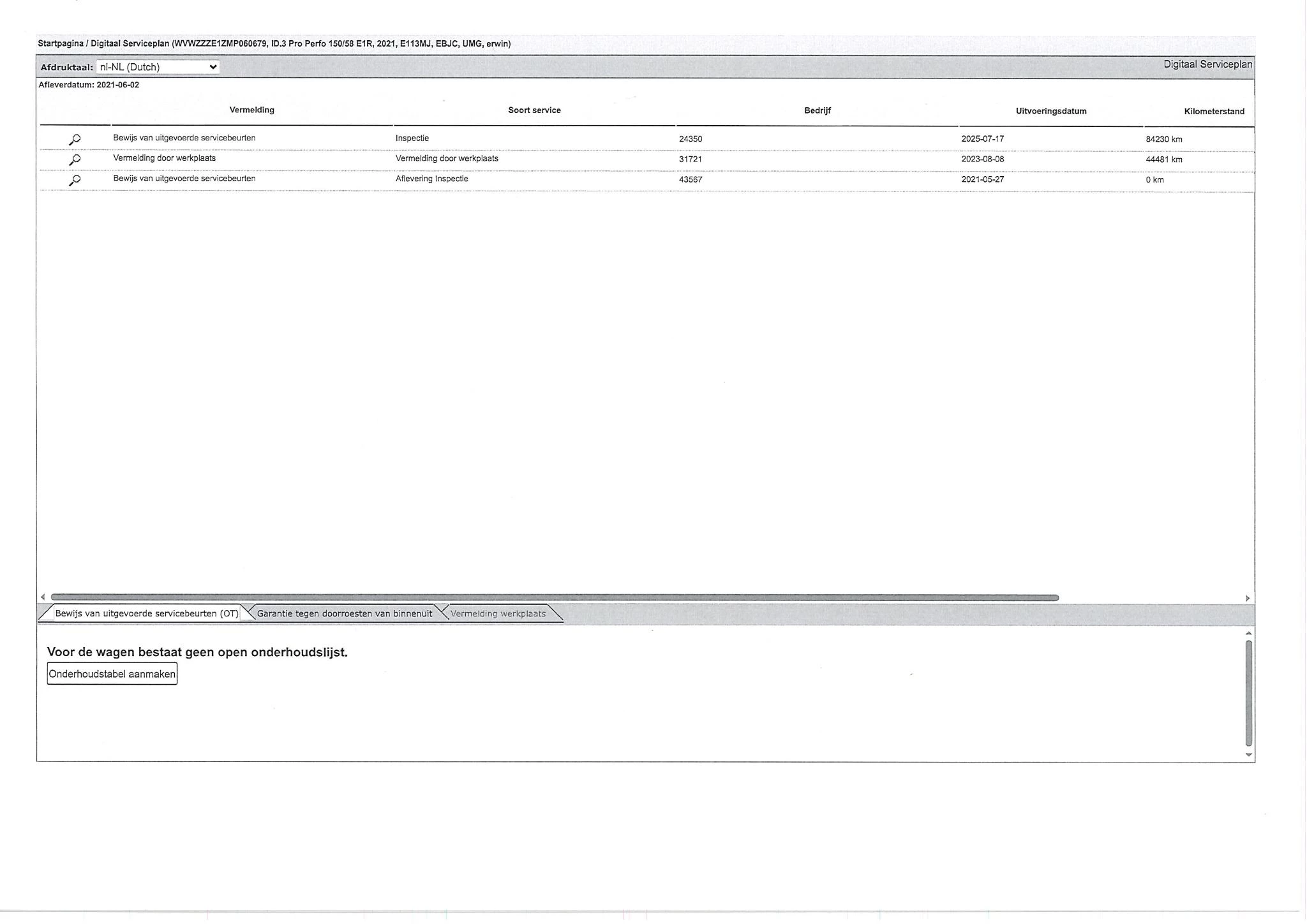Click the horizontal scrollbar thumb of the table
The width and height of the screenshot is (1307, 924).
[554, 598]
